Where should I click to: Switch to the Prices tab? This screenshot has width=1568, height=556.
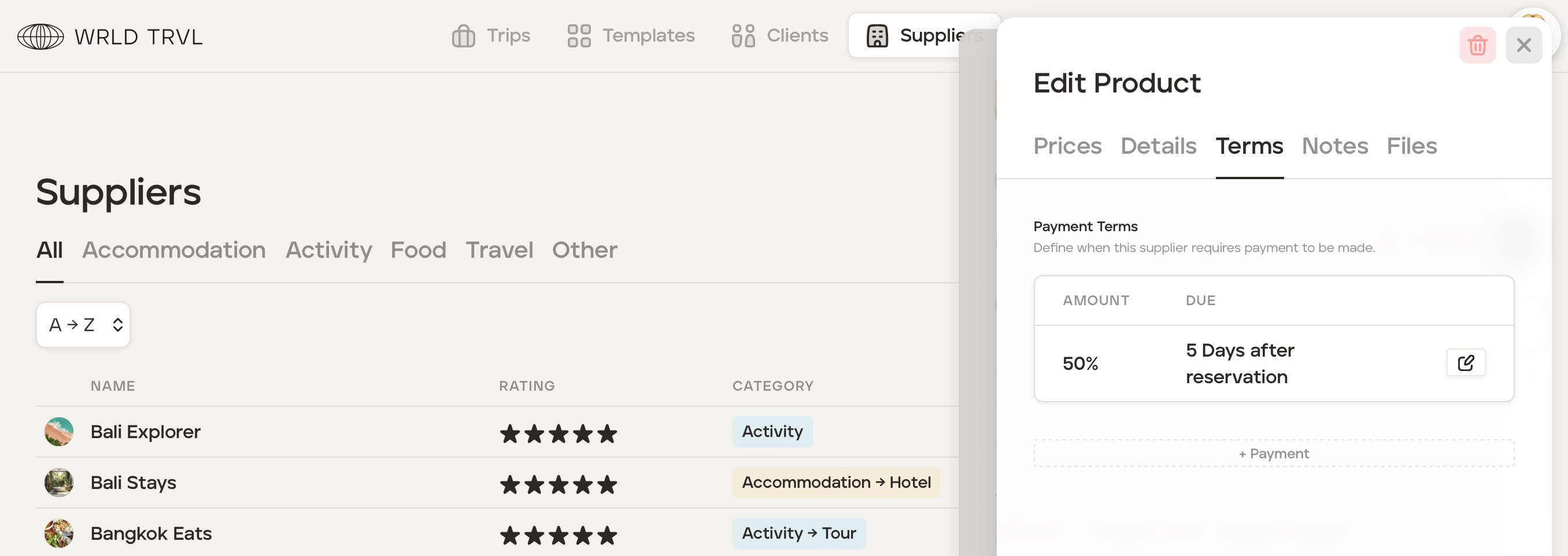pyautogui.click(x=1067, y=146)
